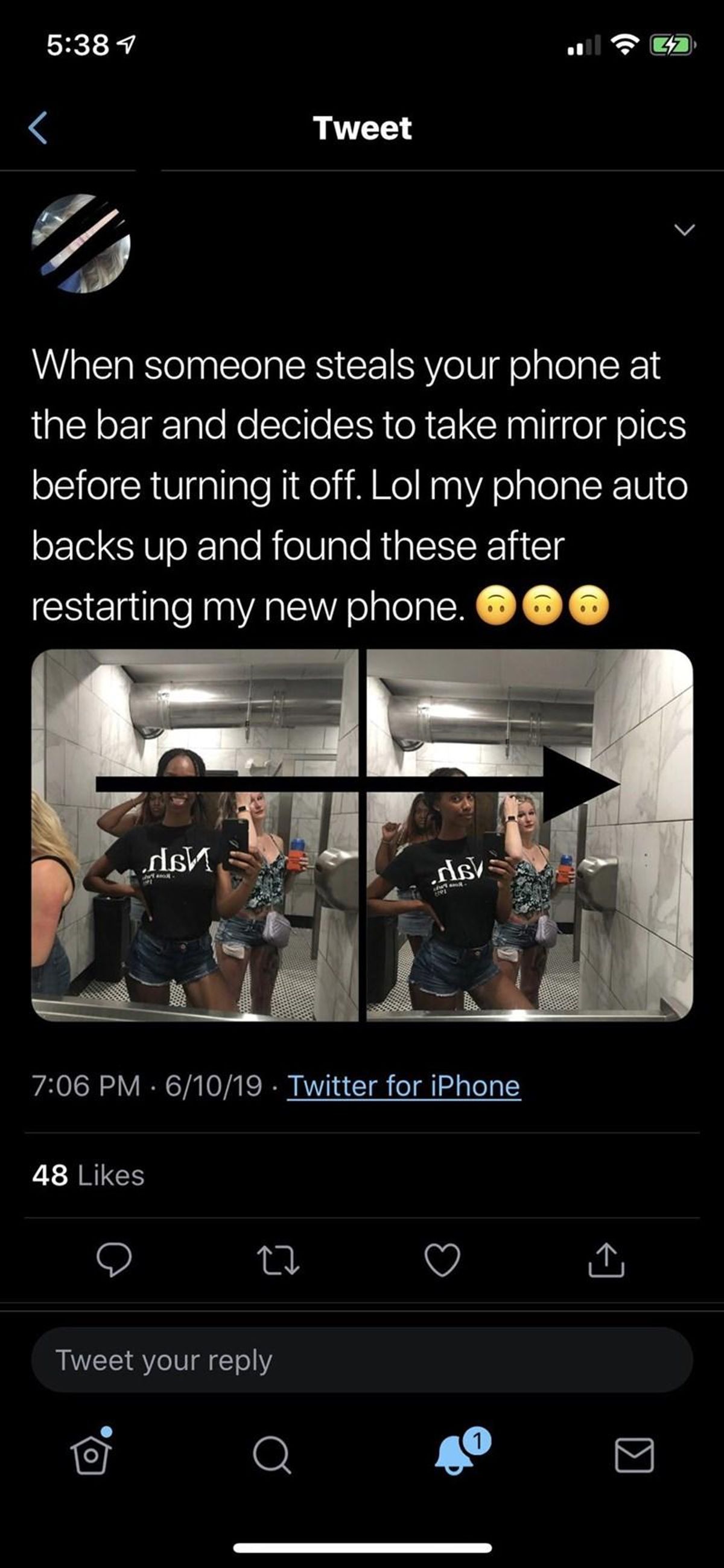Tap the Tweet header title

(363, 129)
